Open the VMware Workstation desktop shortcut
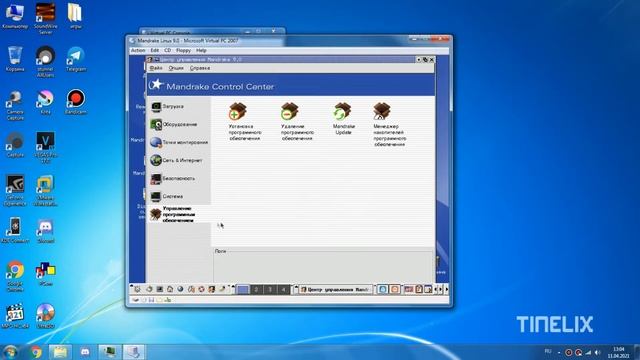 tap(45, 190)
